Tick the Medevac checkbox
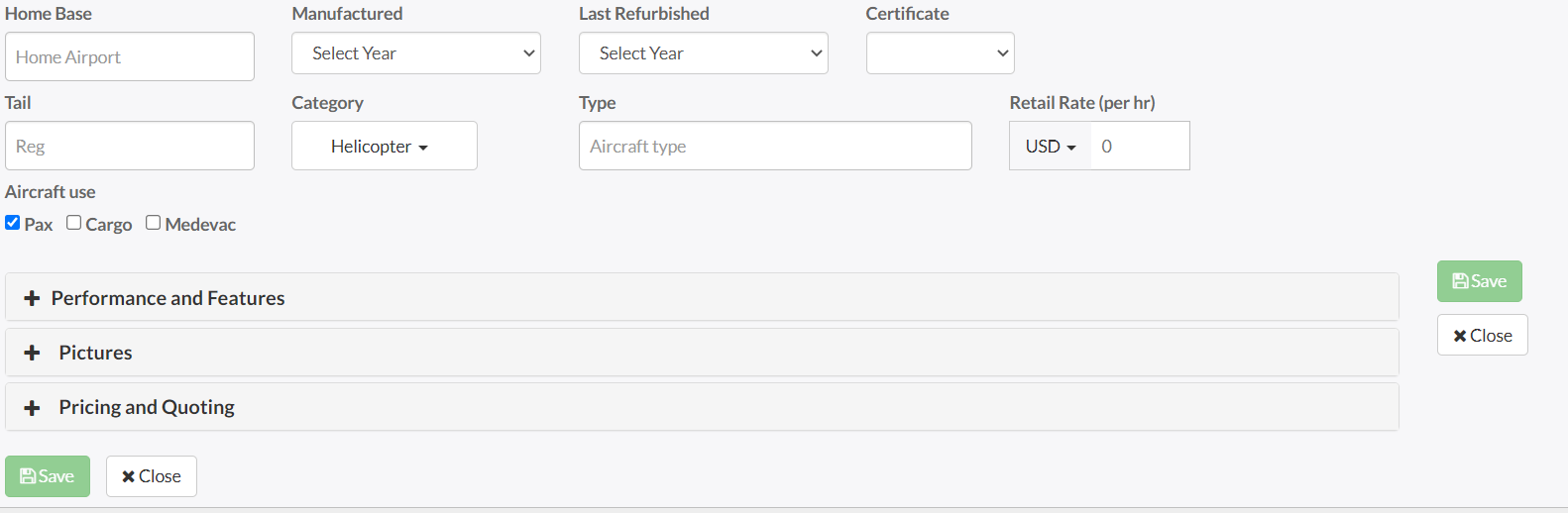The width and height of the screenshot is (1568, 513). [154, 223]
